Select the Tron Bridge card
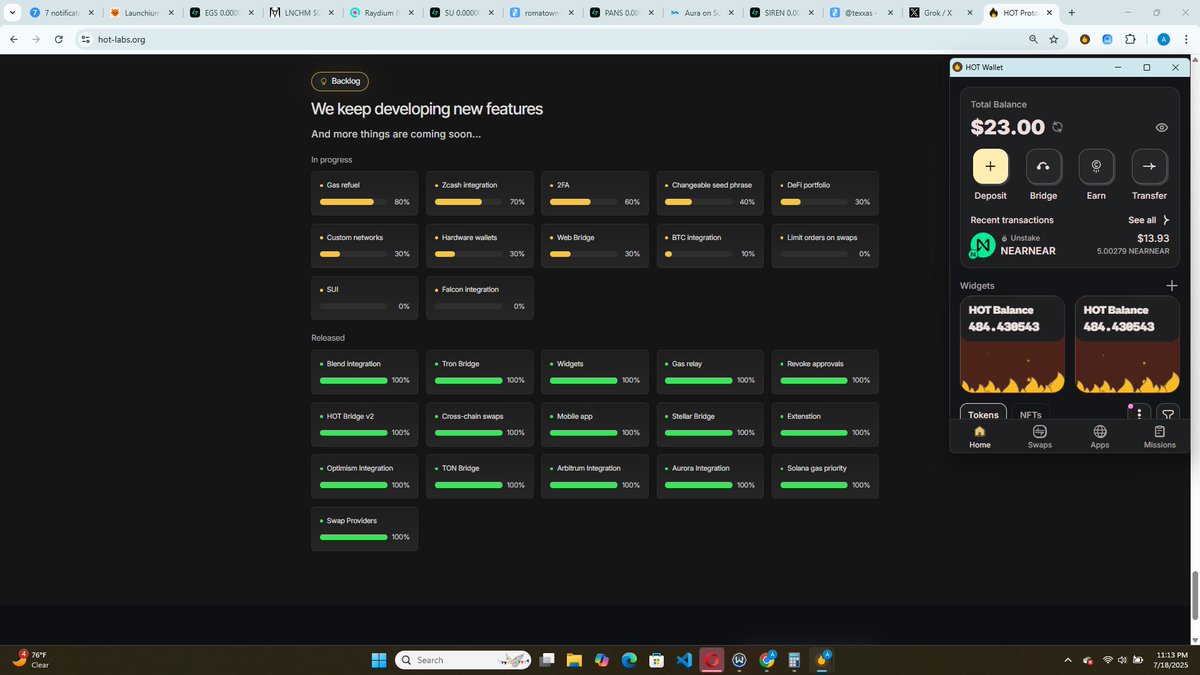Viewport: 1200px width, 675px height. click(x=480, y=372)
